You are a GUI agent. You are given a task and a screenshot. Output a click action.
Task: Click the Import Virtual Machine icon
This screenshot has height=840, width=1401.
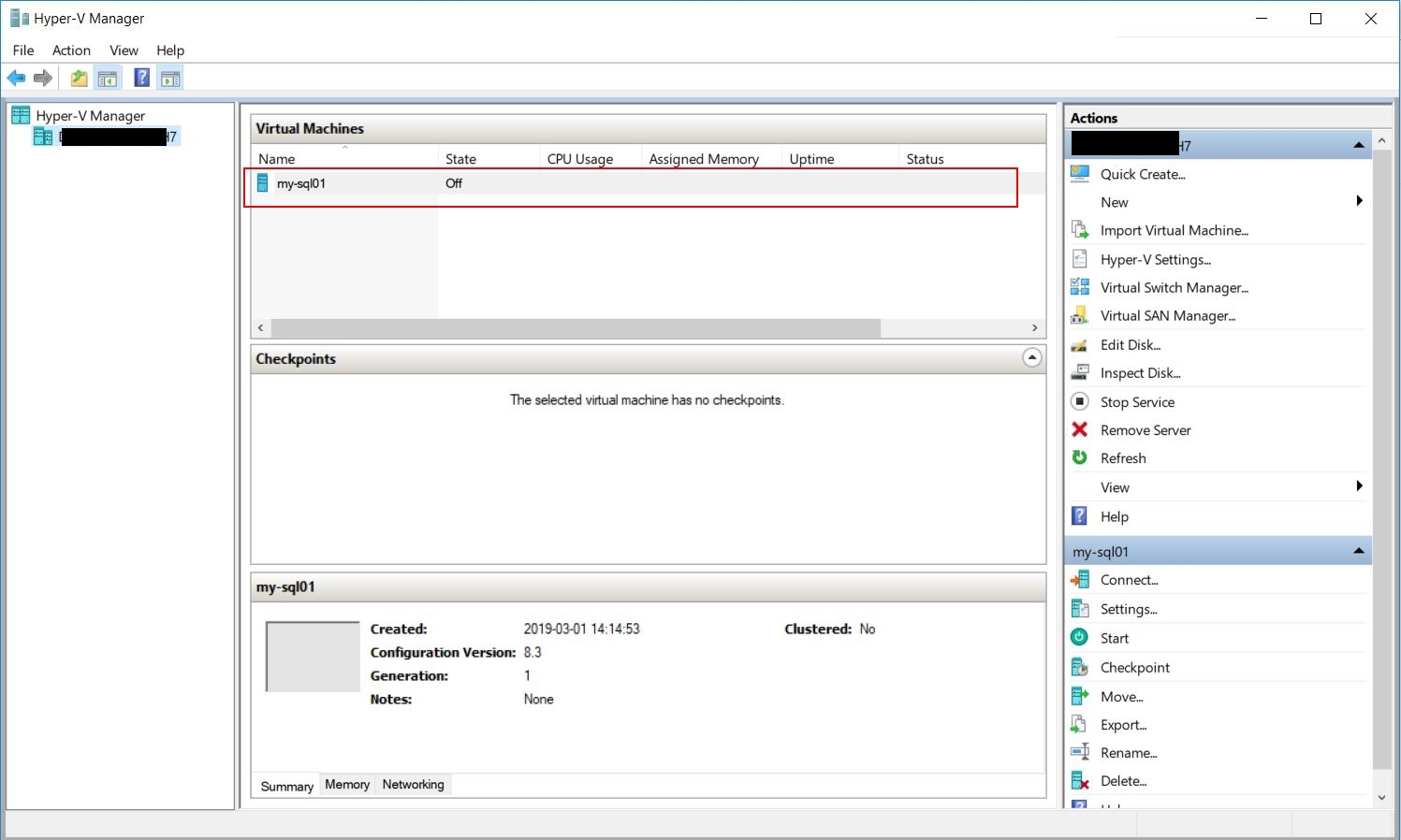coord(1080,230)
